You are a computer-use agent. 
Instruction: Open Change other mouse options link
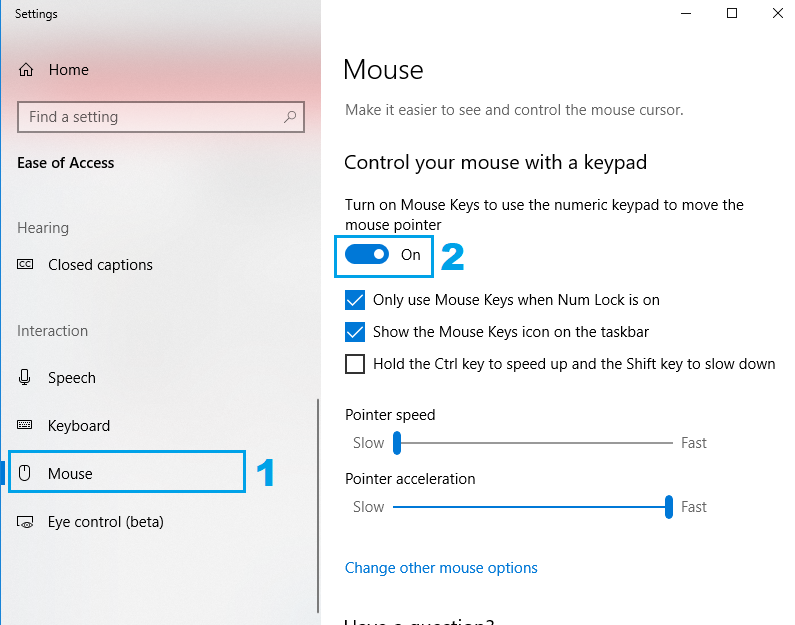[x=441, y=568]
